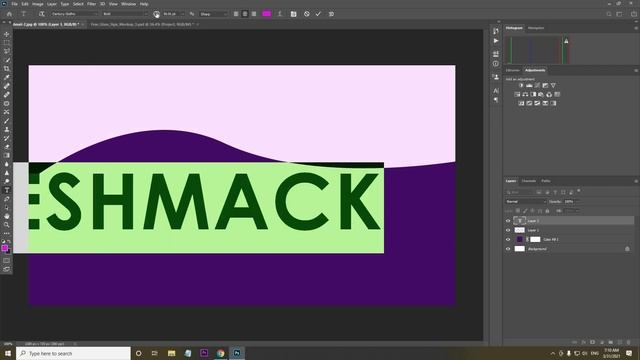Select the Gradient tool
This screenshot has width=640, height=360.
coord(7,155)
